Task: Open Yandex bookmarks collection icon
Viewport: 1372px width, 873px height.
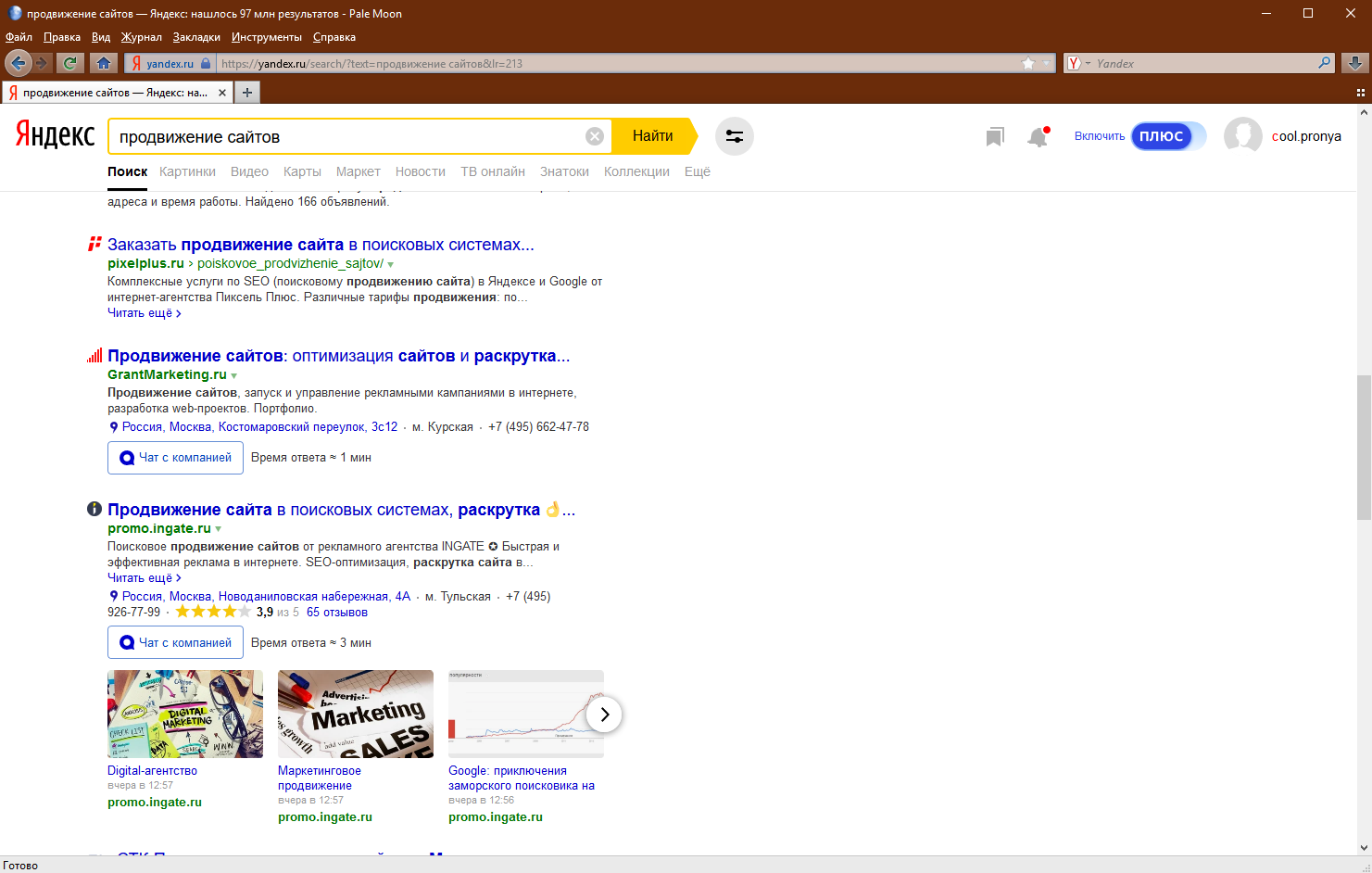Action: pos(995,137)
